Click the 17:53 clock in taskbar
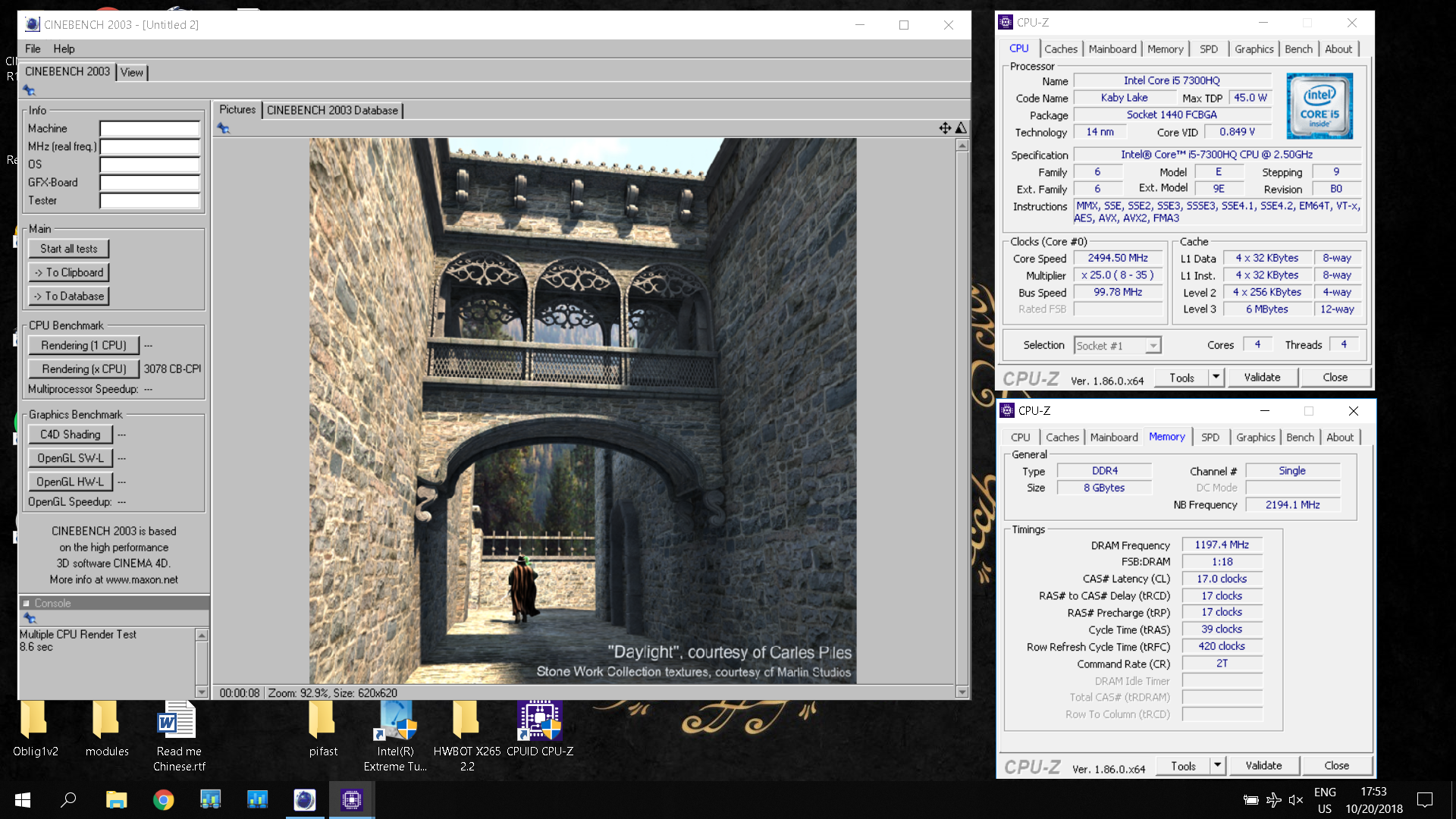 [1373, 792]
